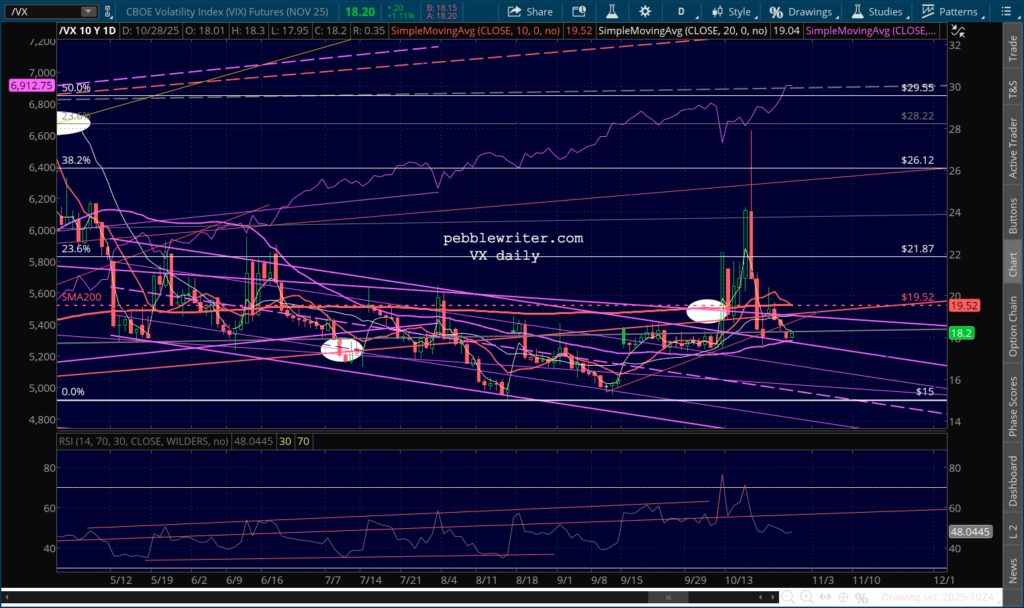Click the red 19.52 price bubble on right axis
Viewport: 1024px width, 608px height.
(x=964, y=306)
